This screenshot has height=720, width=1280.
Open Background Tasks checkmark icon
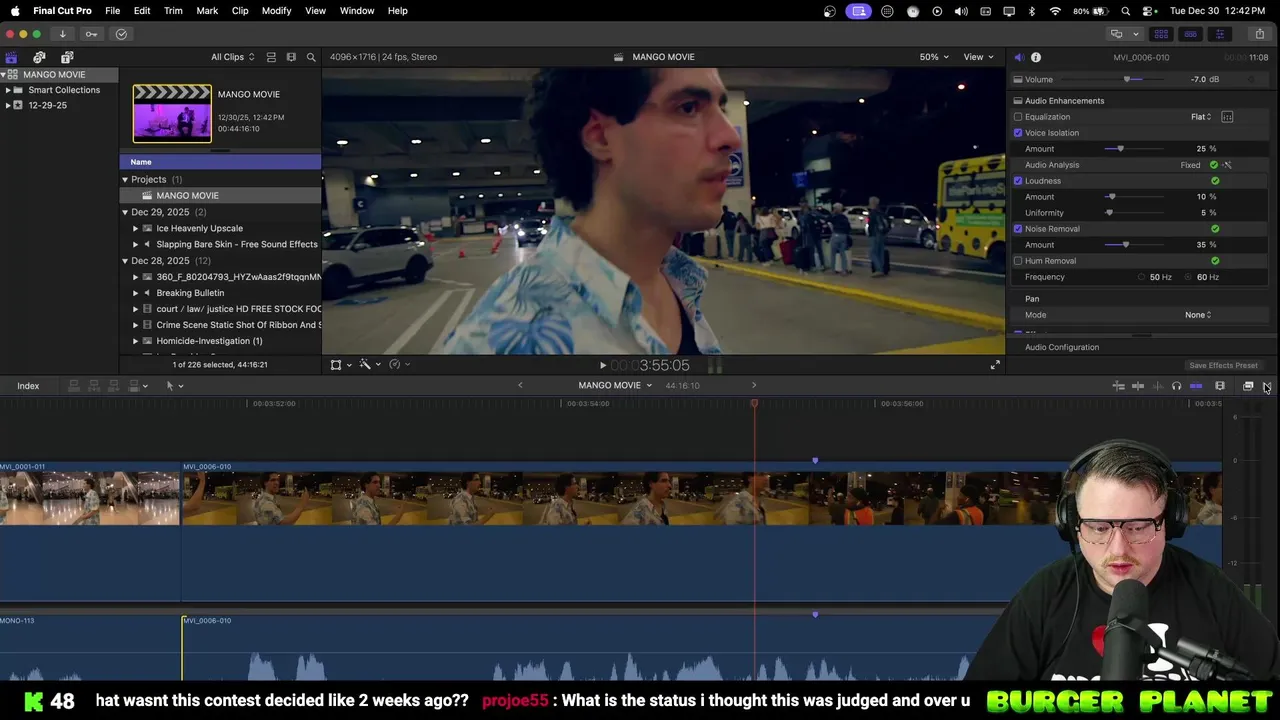click(121, 34)
